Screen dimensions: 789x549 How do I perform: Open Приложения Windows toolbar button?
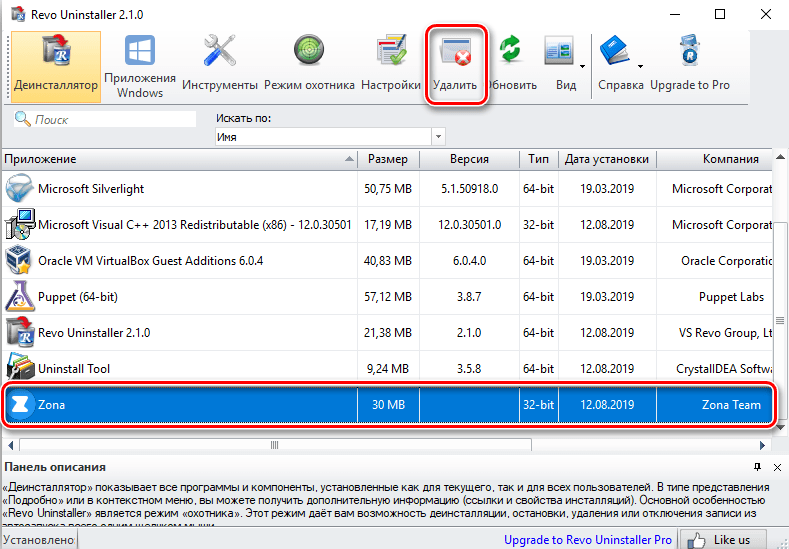click(140, 67)
